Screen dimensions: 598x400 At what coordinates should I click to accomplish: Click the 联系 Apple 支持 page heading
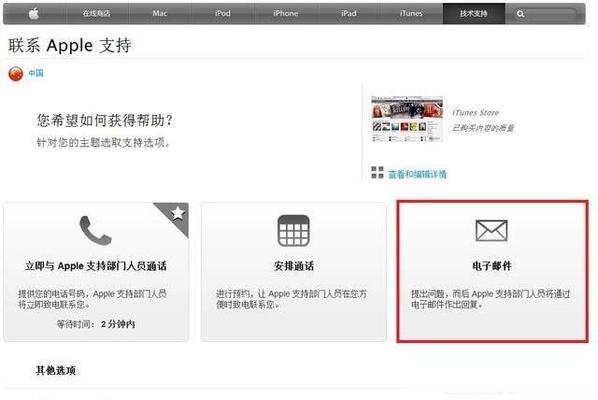click(70, 45)
